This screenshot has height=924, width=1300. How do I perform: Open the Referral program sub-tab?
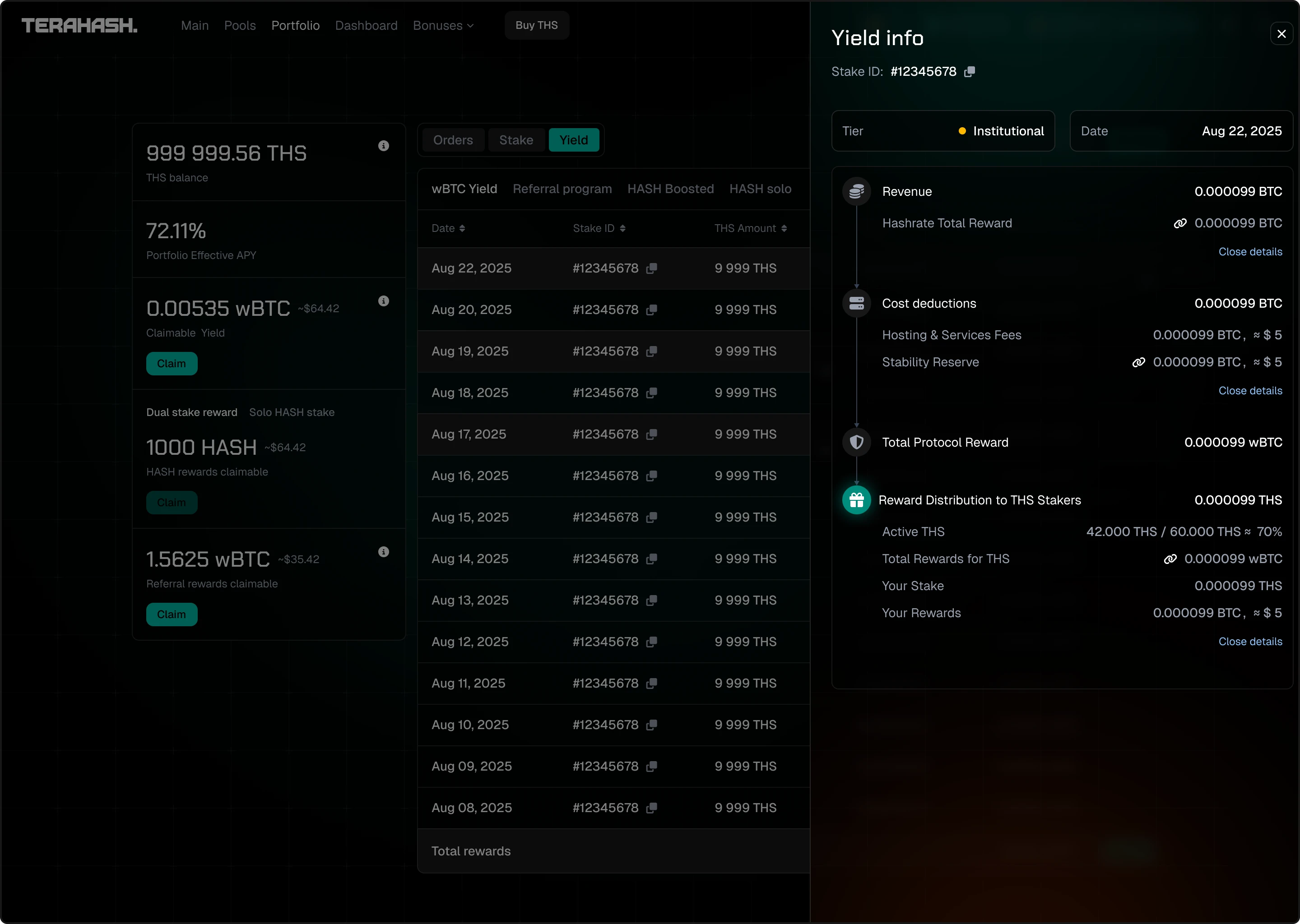tap(562, 189)
